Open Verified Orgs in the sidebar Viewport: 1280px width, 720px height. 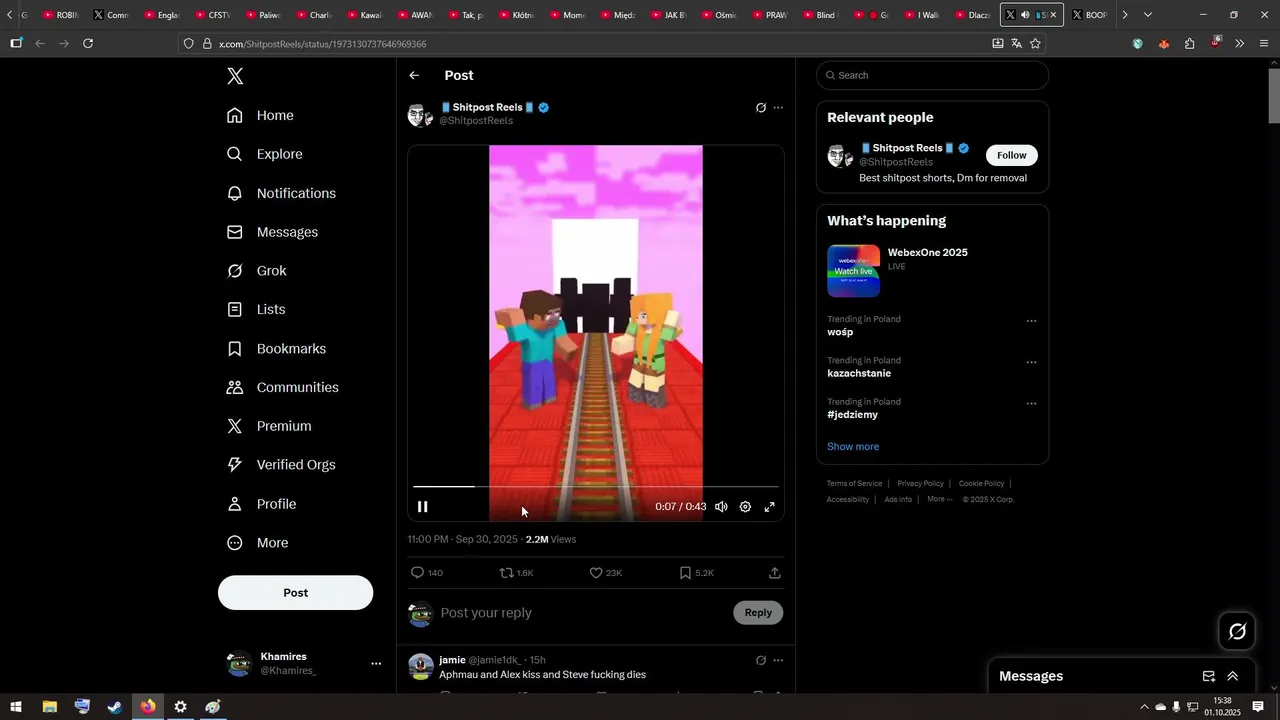coord(281,465)
